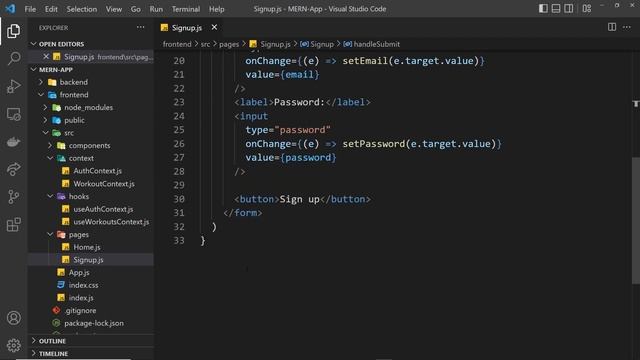Open the Selection menu
Viewport: 640px width, 360px height.
coord(82,9)
